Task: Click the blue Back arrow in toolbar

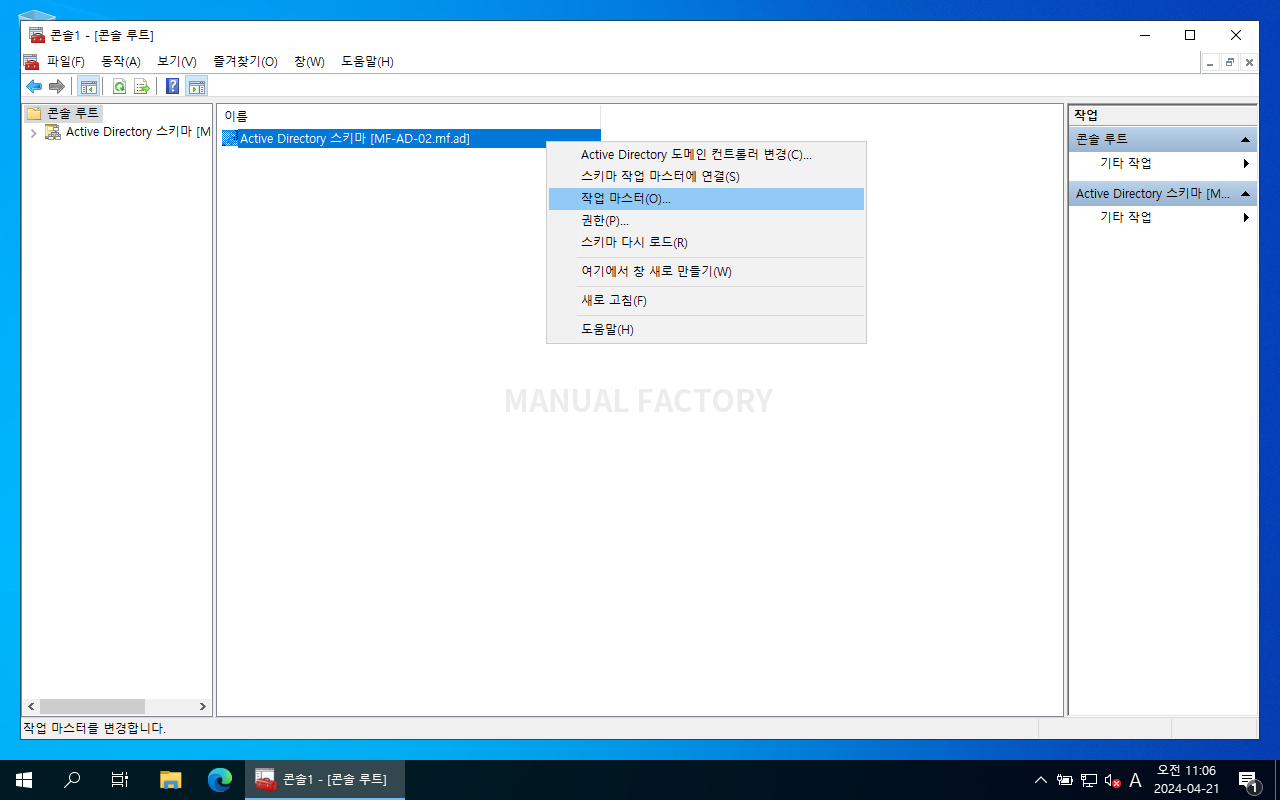Action: pos(34,86)
